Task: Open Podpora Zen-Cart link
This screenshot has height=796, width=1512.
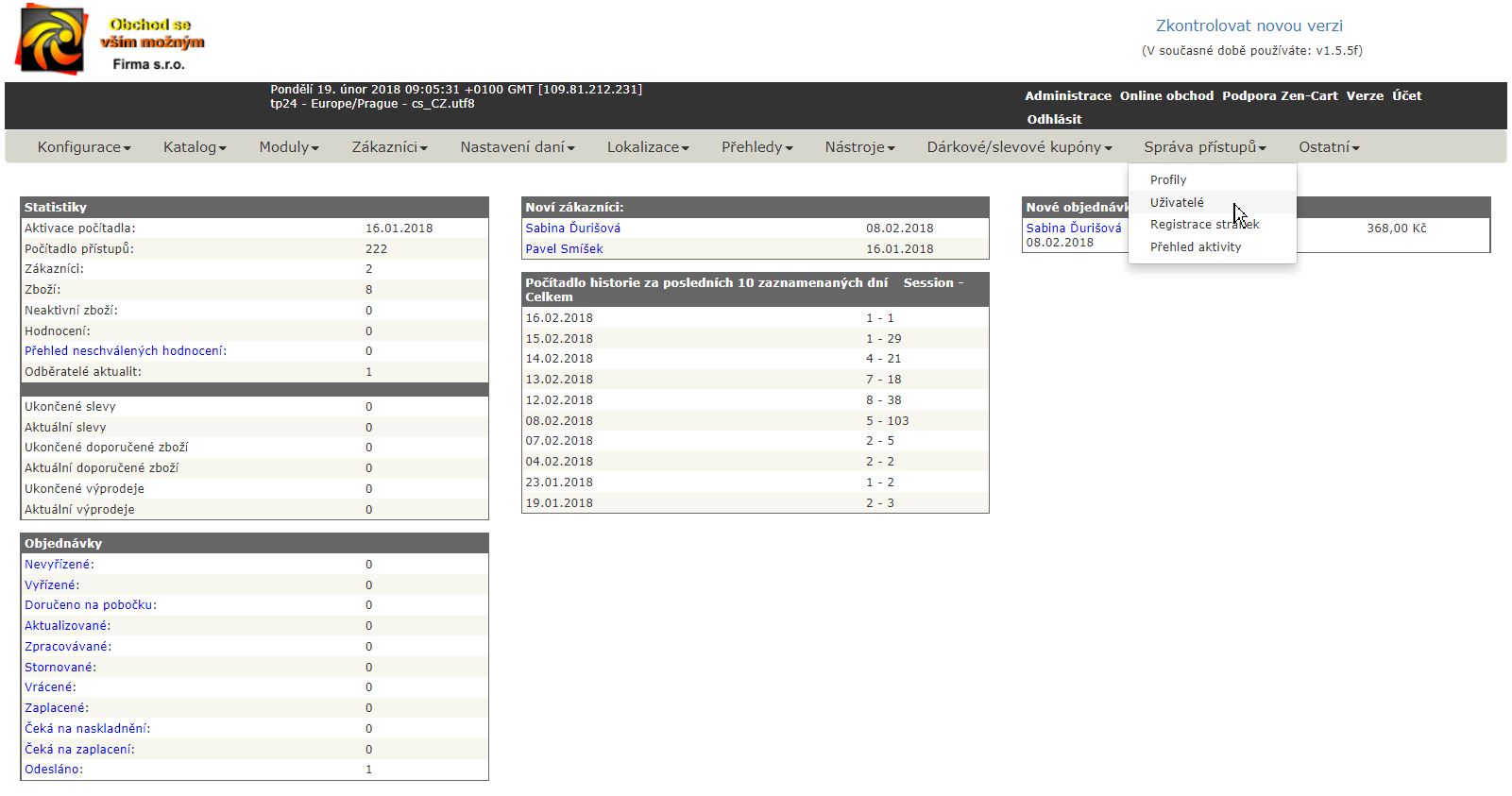Action: tap(1280, 95)
